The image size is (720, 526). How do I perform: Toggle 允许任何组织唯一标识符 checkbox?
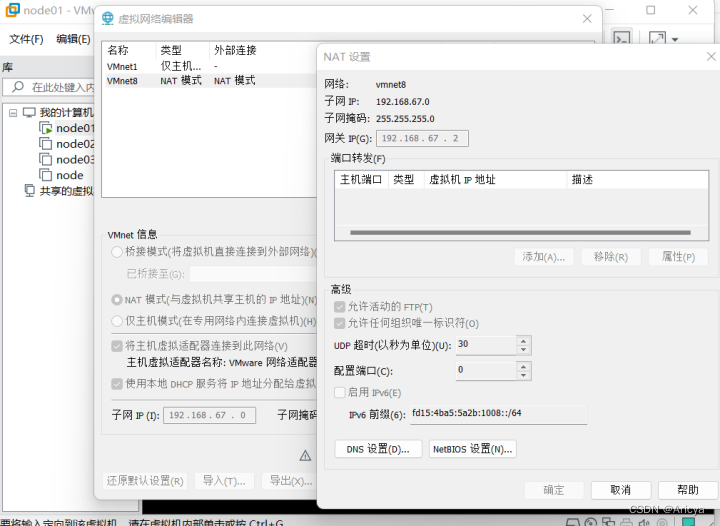[x=339, y=323]
